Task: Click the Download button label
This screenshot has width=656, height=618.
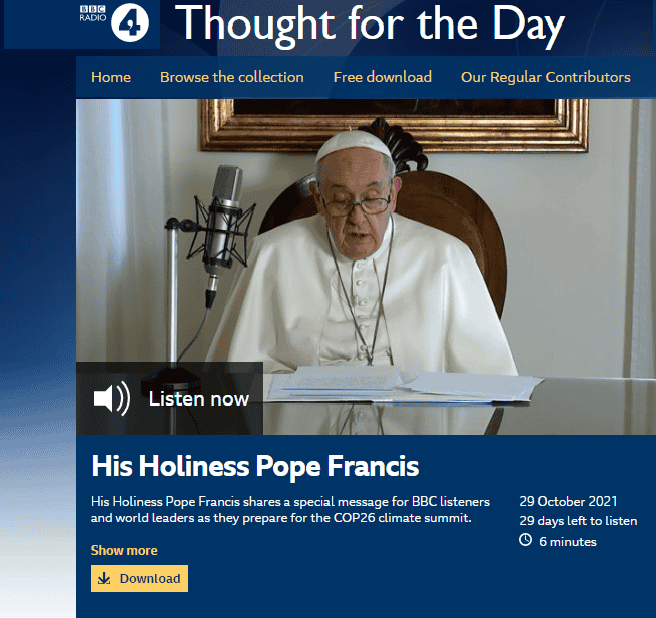Action: (x=150, y=579)
